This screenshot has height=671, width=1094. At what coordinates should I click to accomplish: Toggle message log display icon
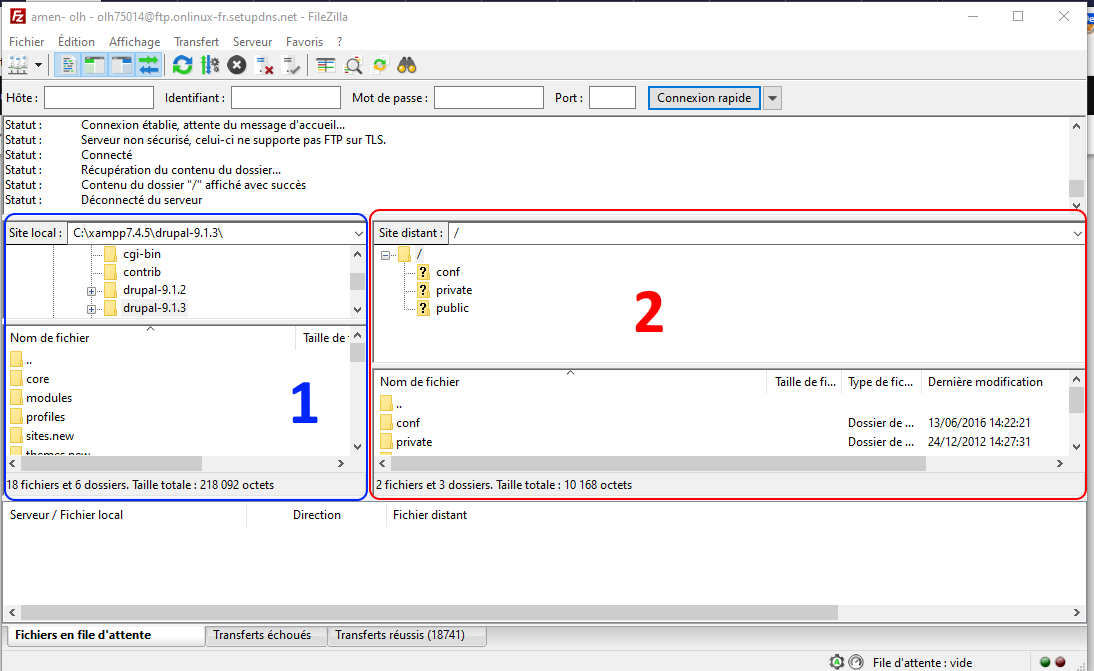click(x=68, y=66)
